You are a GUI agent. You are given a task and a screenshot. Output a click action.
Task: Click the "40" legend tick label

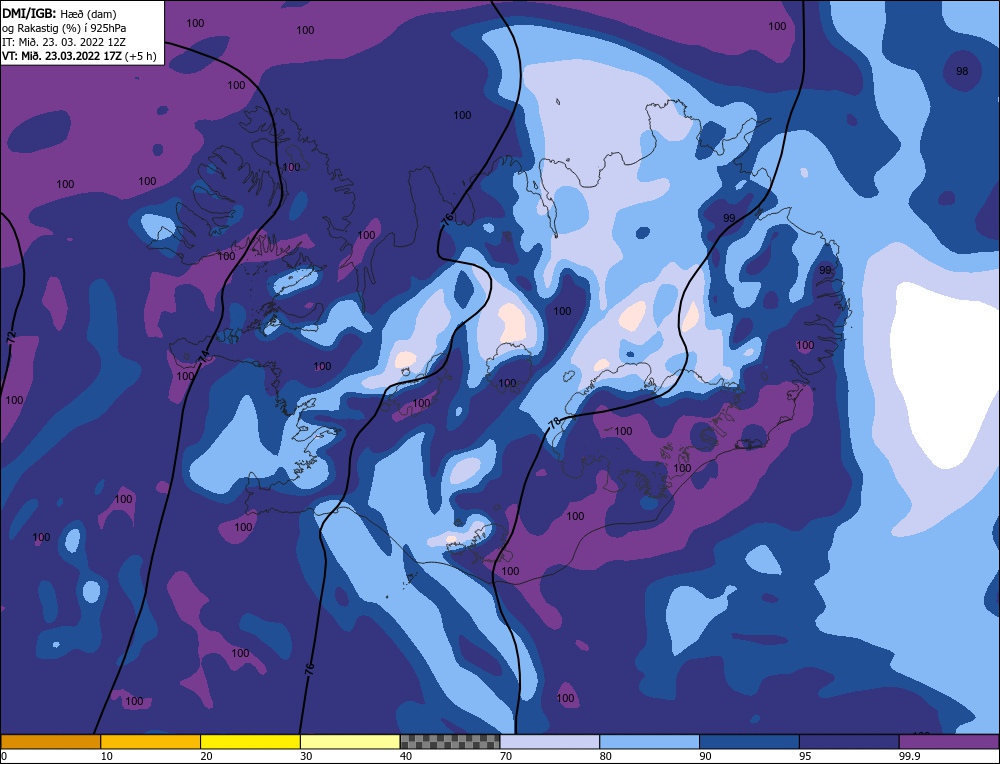406,756
